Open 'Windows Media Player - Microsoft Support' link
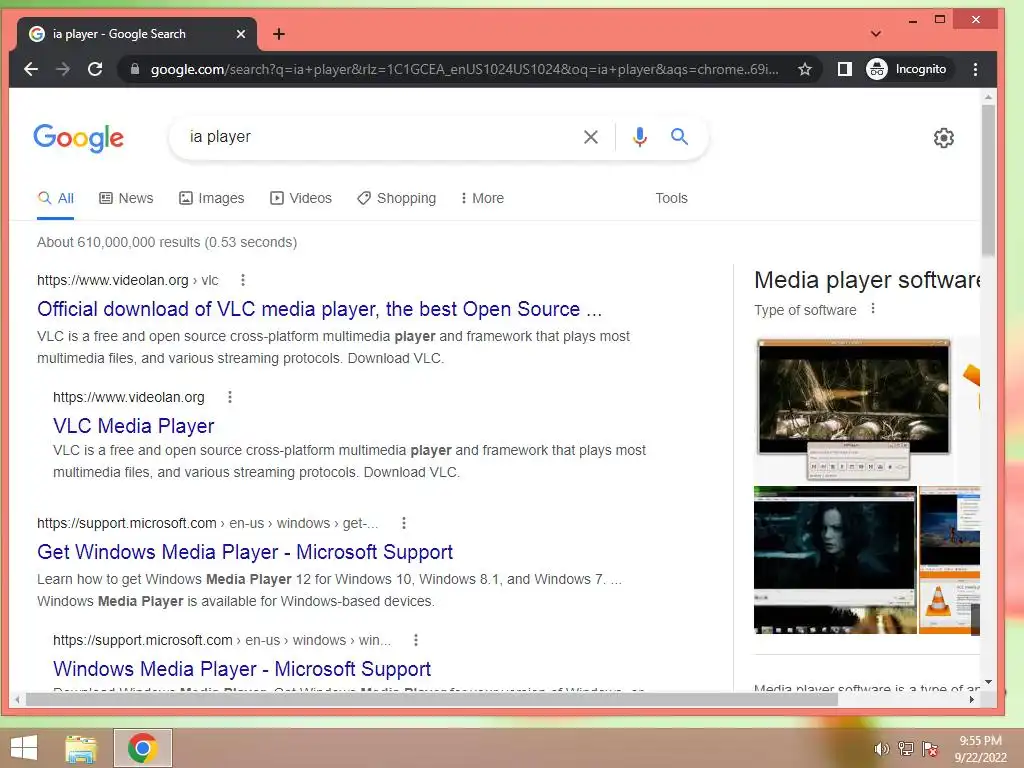 click(x=242, y=669)
